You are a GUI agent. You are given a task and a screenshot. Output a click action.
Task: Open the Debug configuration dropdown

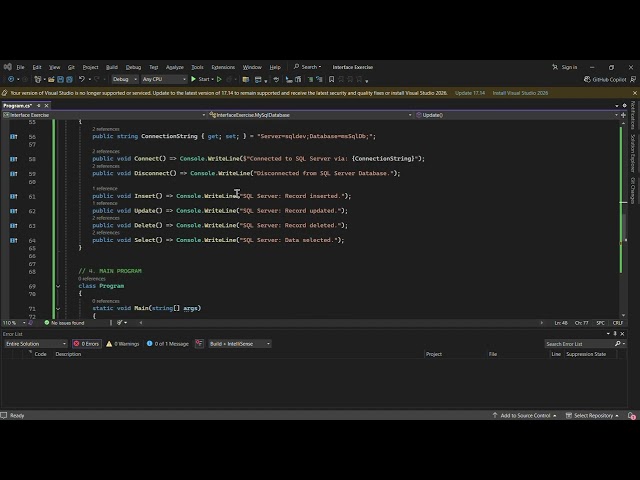[x=124, y=79]
